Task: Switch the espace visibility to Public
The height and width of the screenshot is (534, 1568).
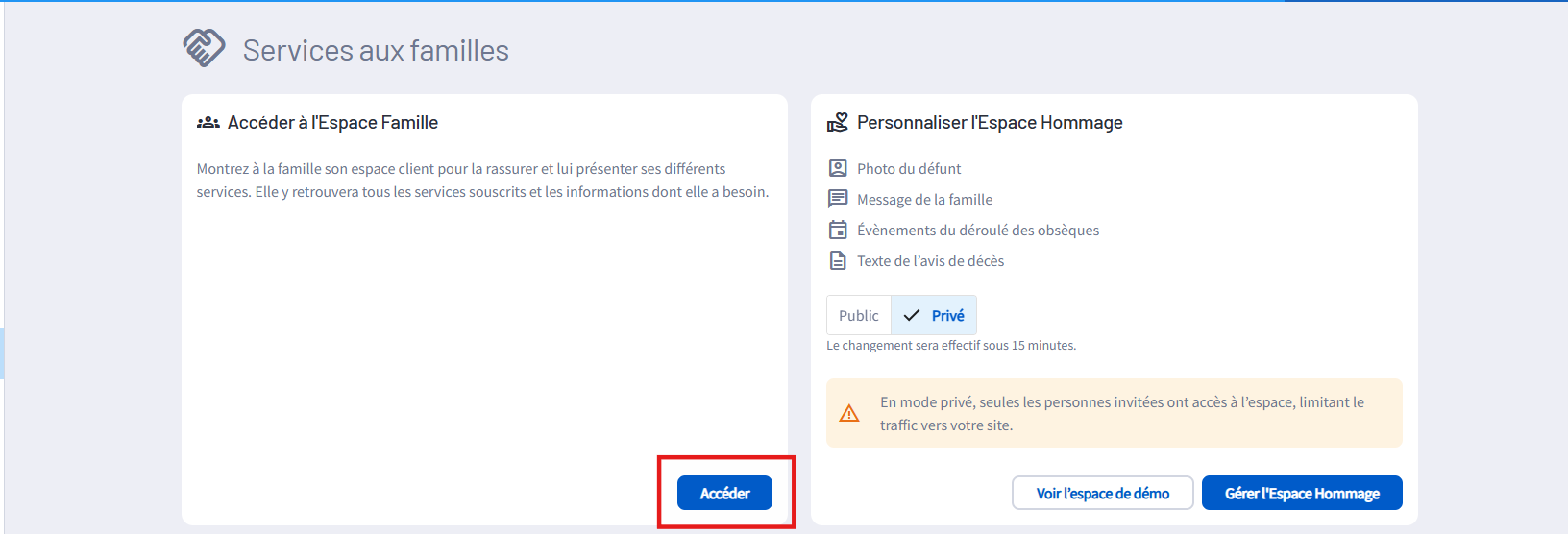Action: tap(859, 315)
